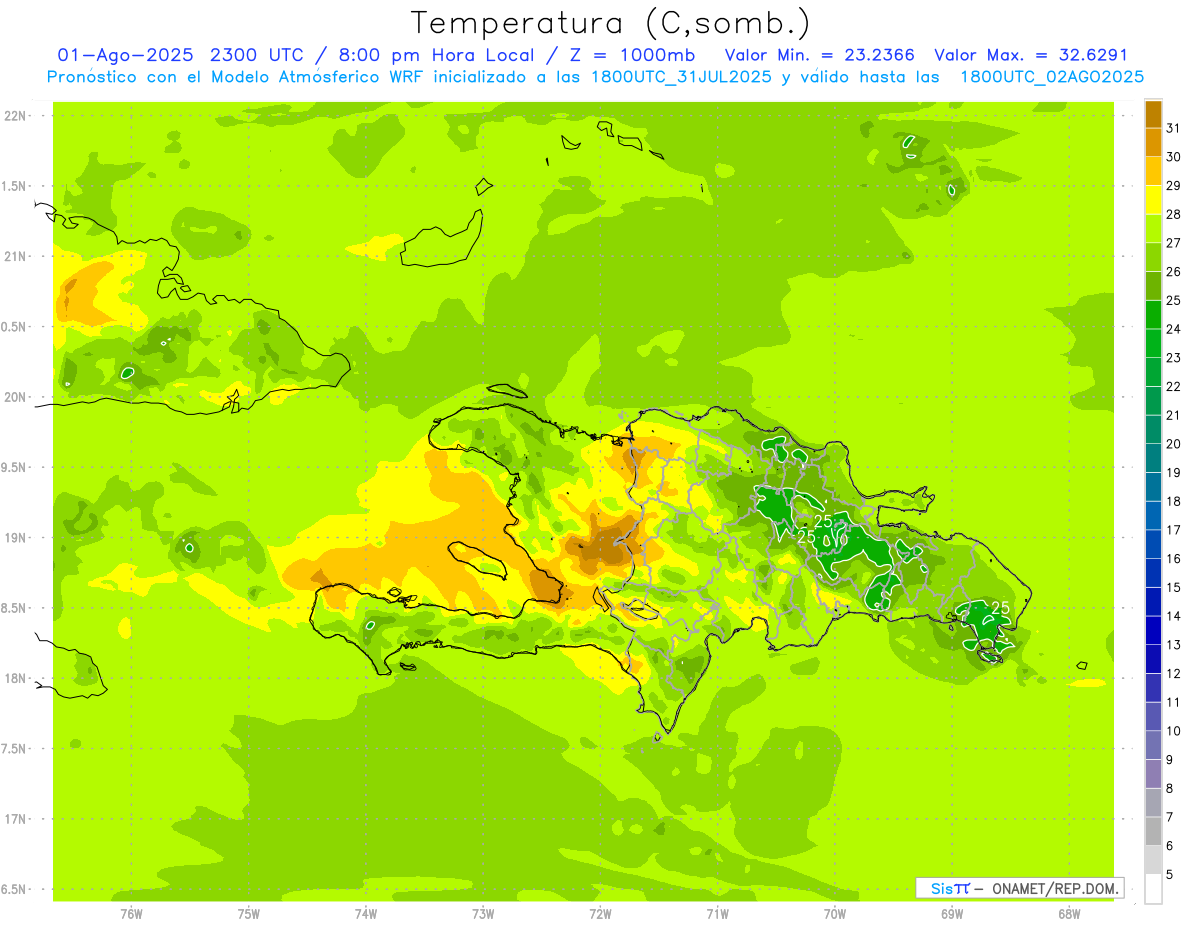Click the legend value 12
Screen dimensions: 1200x927
coord(1174,674)
